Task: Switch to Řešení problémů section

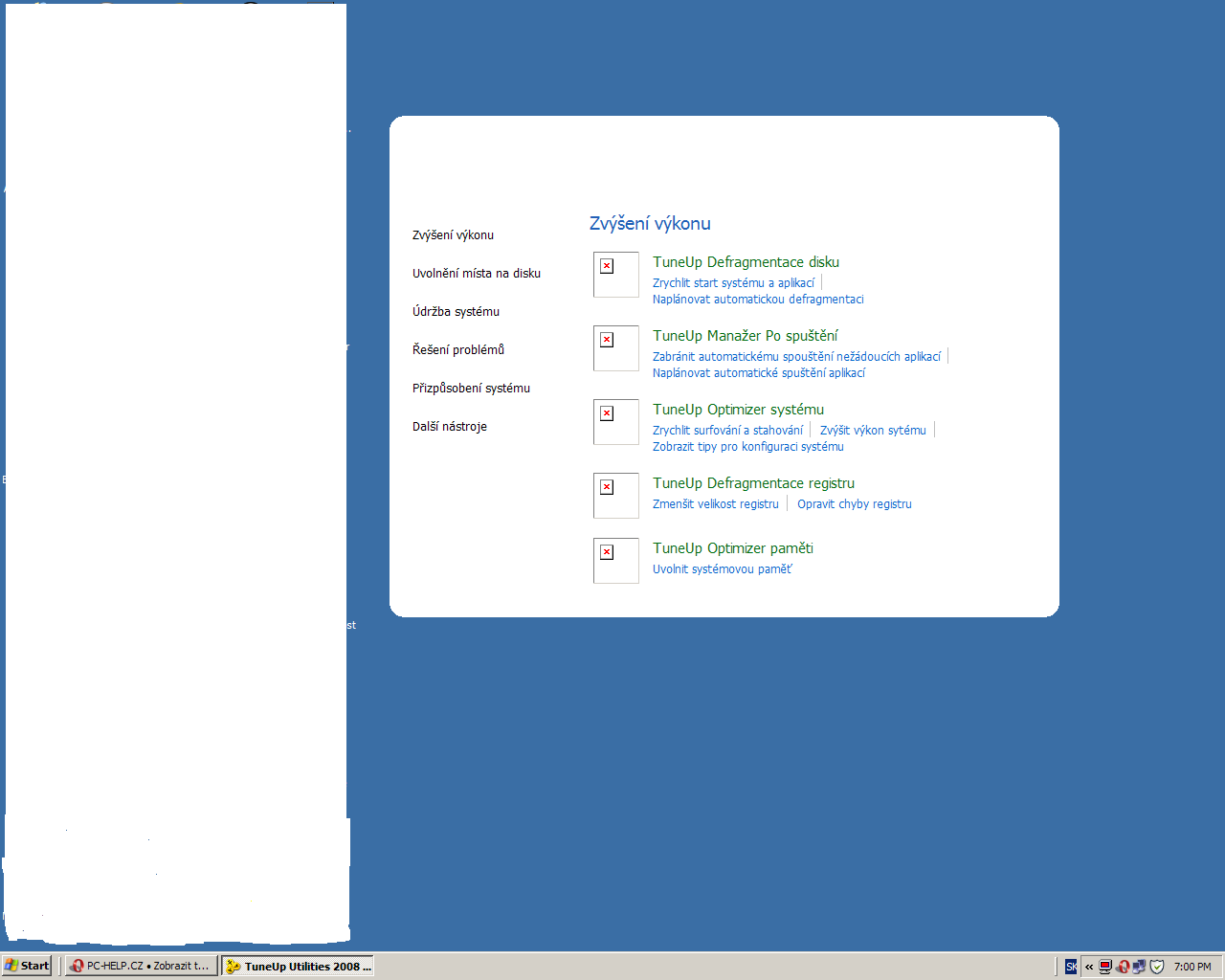Action: click(458, 349)
